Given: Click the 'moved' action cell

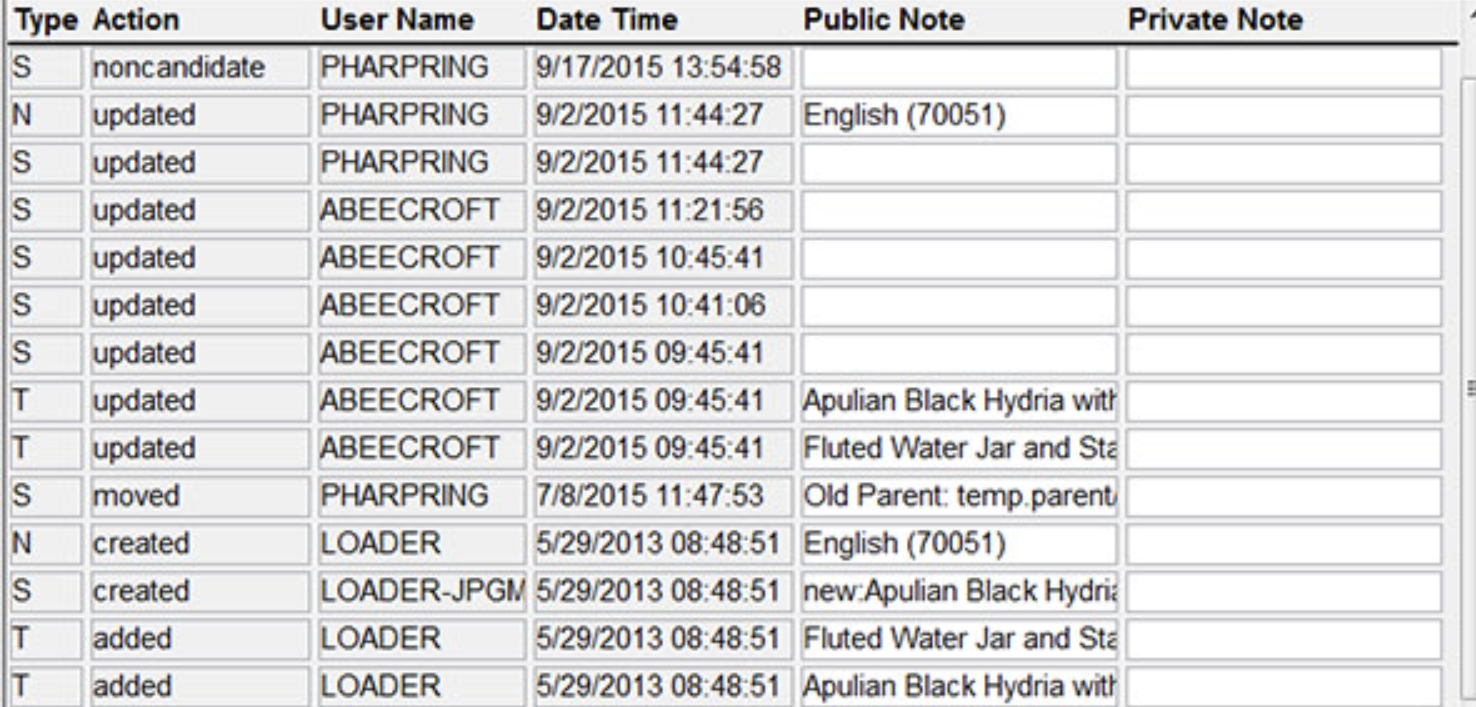Looking at the screenshot, I should pos(198,494).
